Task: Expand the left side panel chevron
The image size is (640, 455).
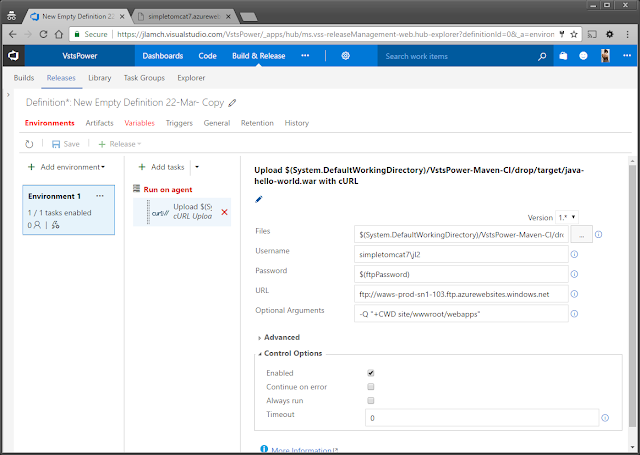Action: 8,95
